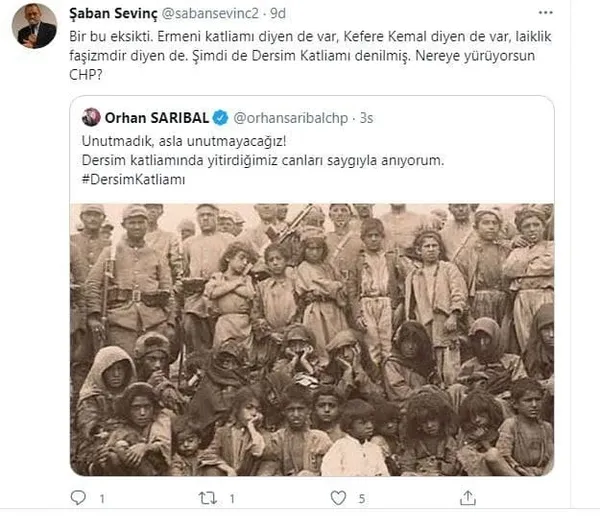Click the 3s timestamp on quoted tweet
The height and width of the screenshot is (529, 600).
pyautogui.click(x=366, y=118)
